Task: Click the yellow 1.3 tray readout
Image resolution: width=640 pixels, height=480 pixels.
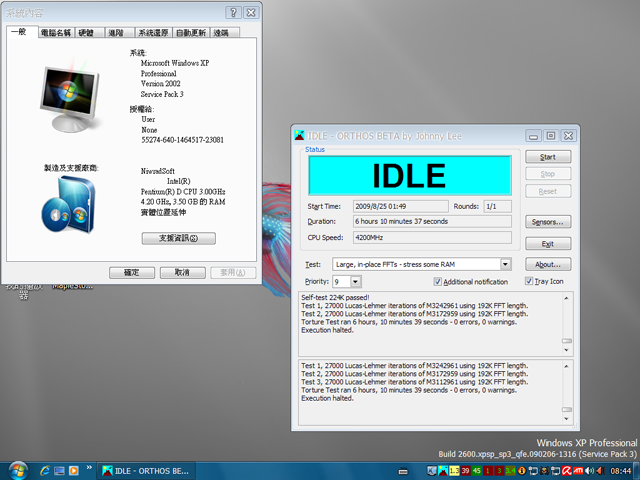Action: [x=454, y=471]
